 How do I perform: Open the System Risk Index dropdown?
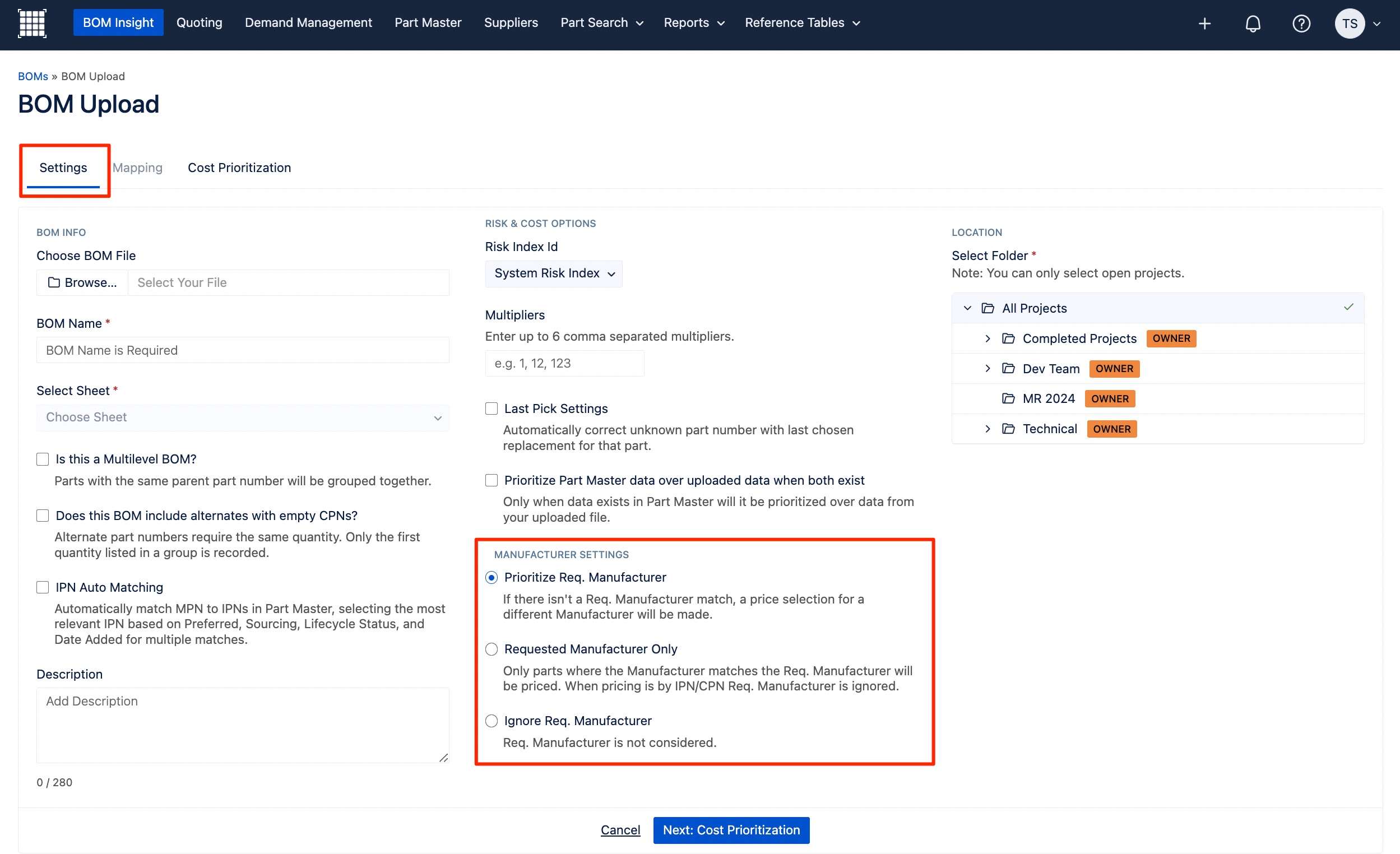point(554,273)
